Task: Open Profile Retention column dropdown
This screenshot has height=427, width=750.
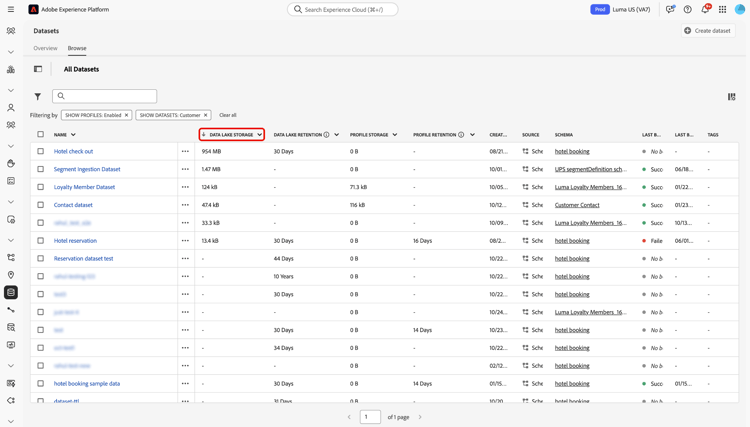Action: 472,135
